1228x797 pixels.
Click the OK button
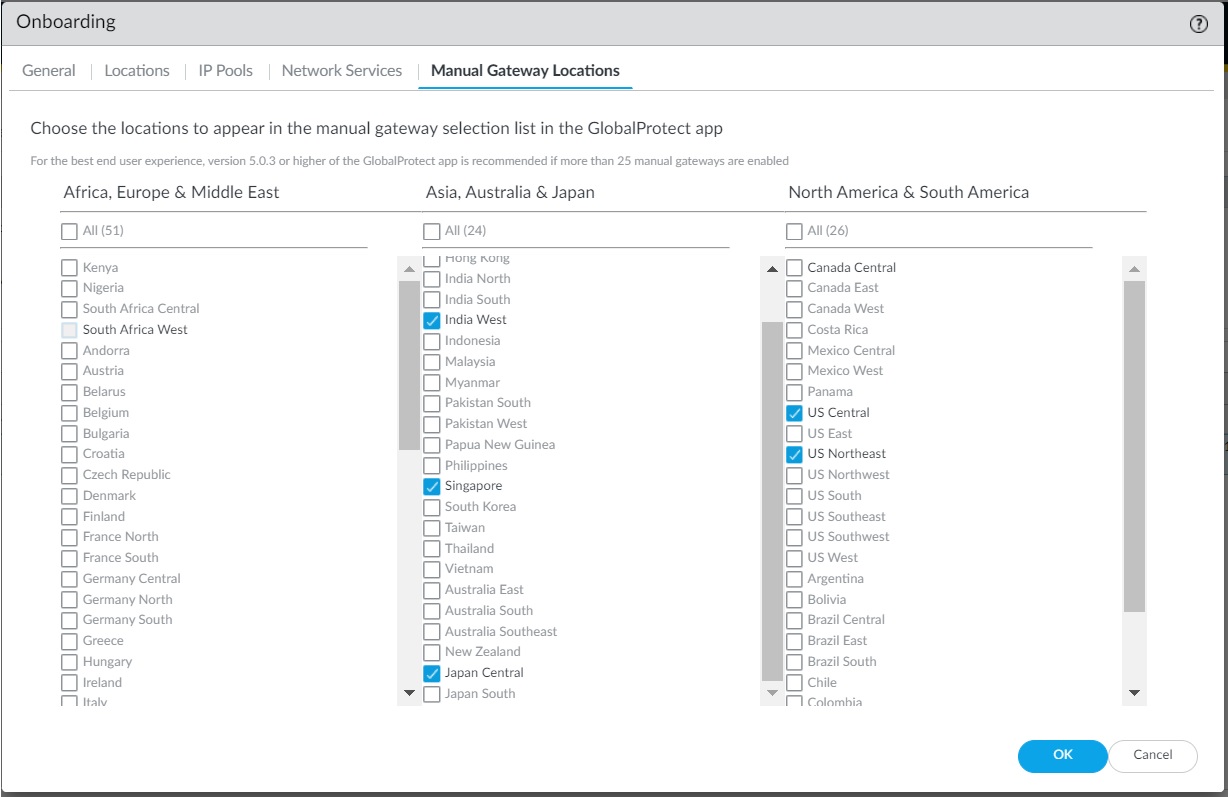(x=1062, y=756)
